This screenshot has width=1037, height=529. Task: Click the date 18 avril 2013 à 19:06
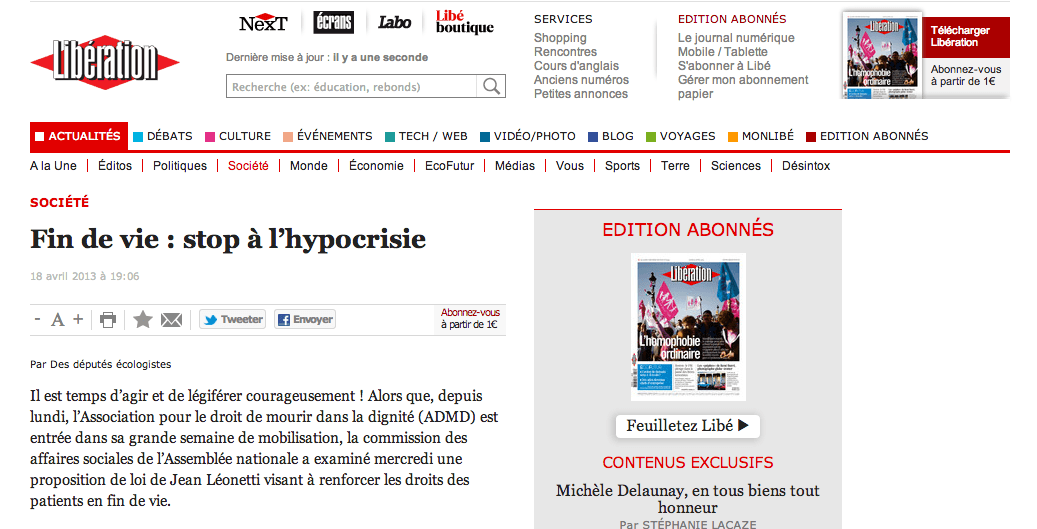click(85, 276)
